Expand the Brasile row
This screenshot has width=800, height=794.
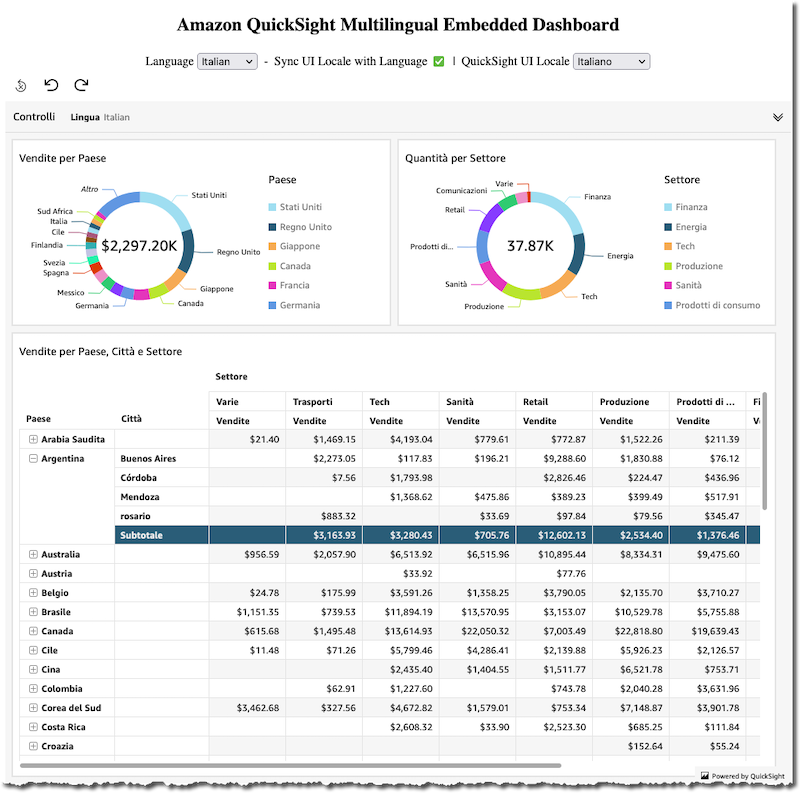33,611
